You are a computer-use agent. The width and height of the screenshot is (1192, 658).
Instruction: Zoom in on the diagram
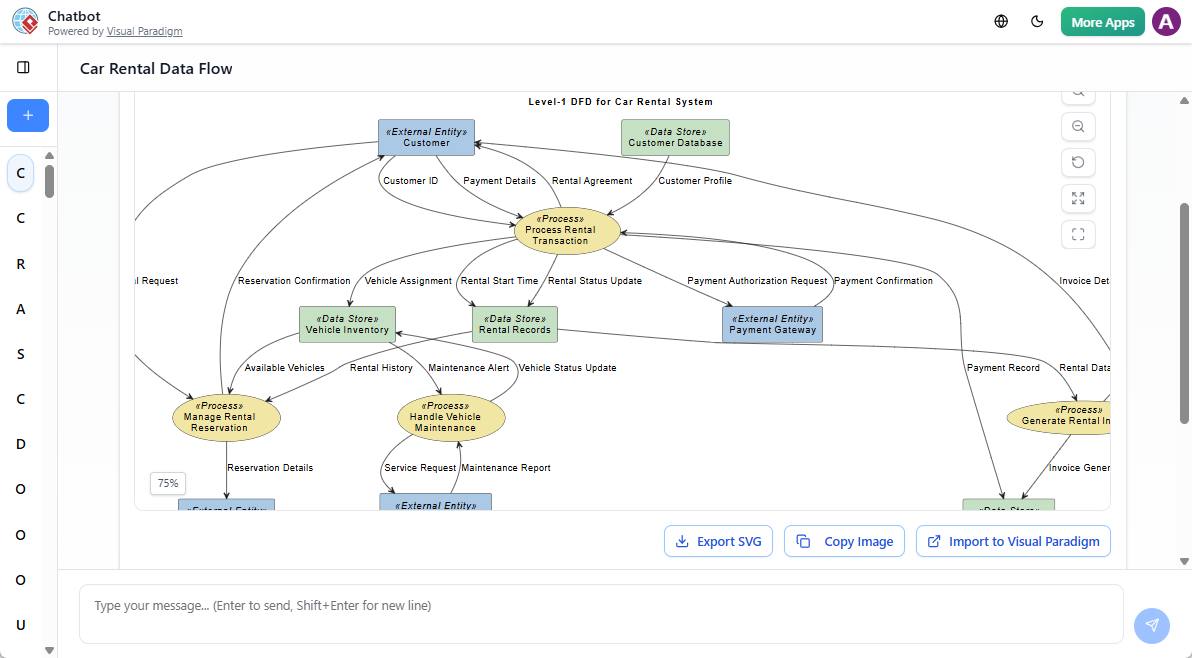coord(1078,91)
